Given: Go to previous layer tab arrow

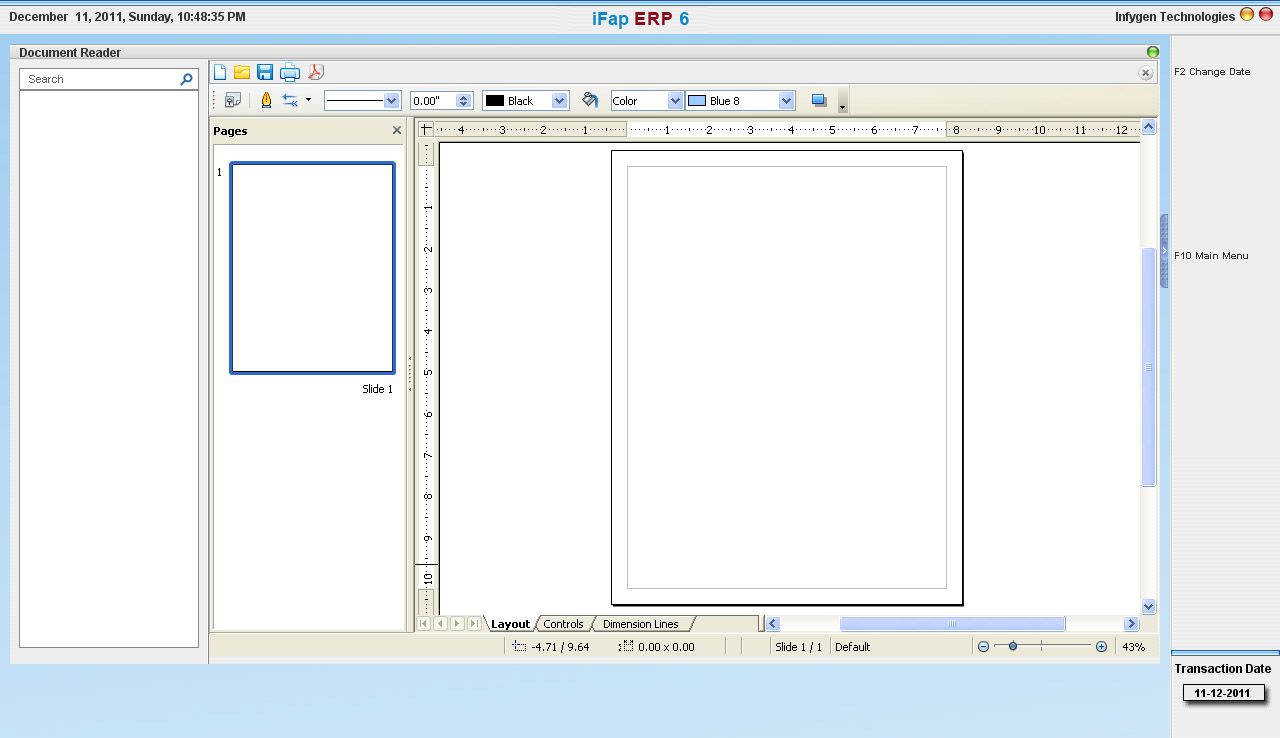Looking at the screenshot, I should [441, 623].
